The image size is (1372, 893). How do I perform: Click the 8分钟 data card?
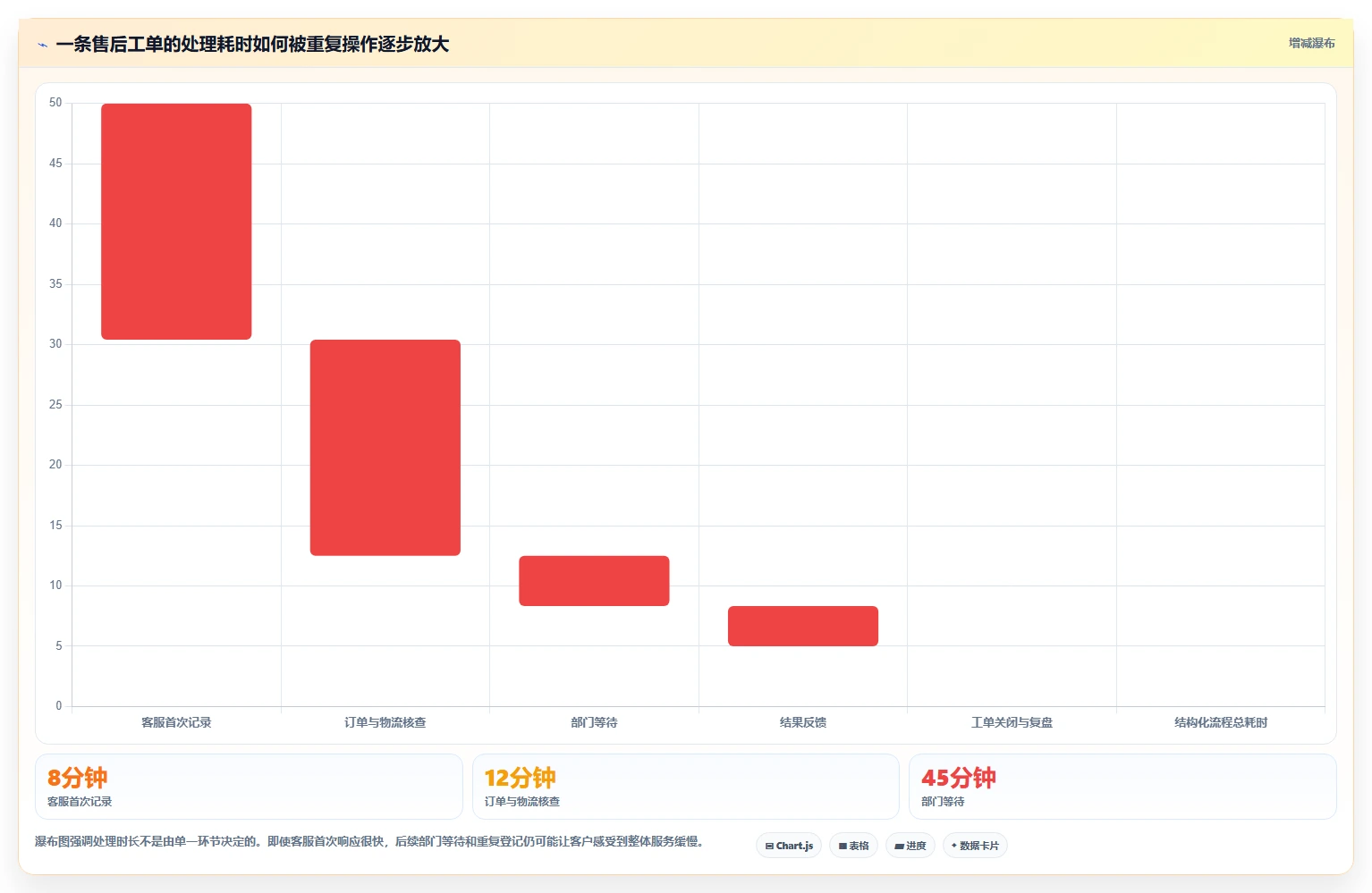point(249,787)
